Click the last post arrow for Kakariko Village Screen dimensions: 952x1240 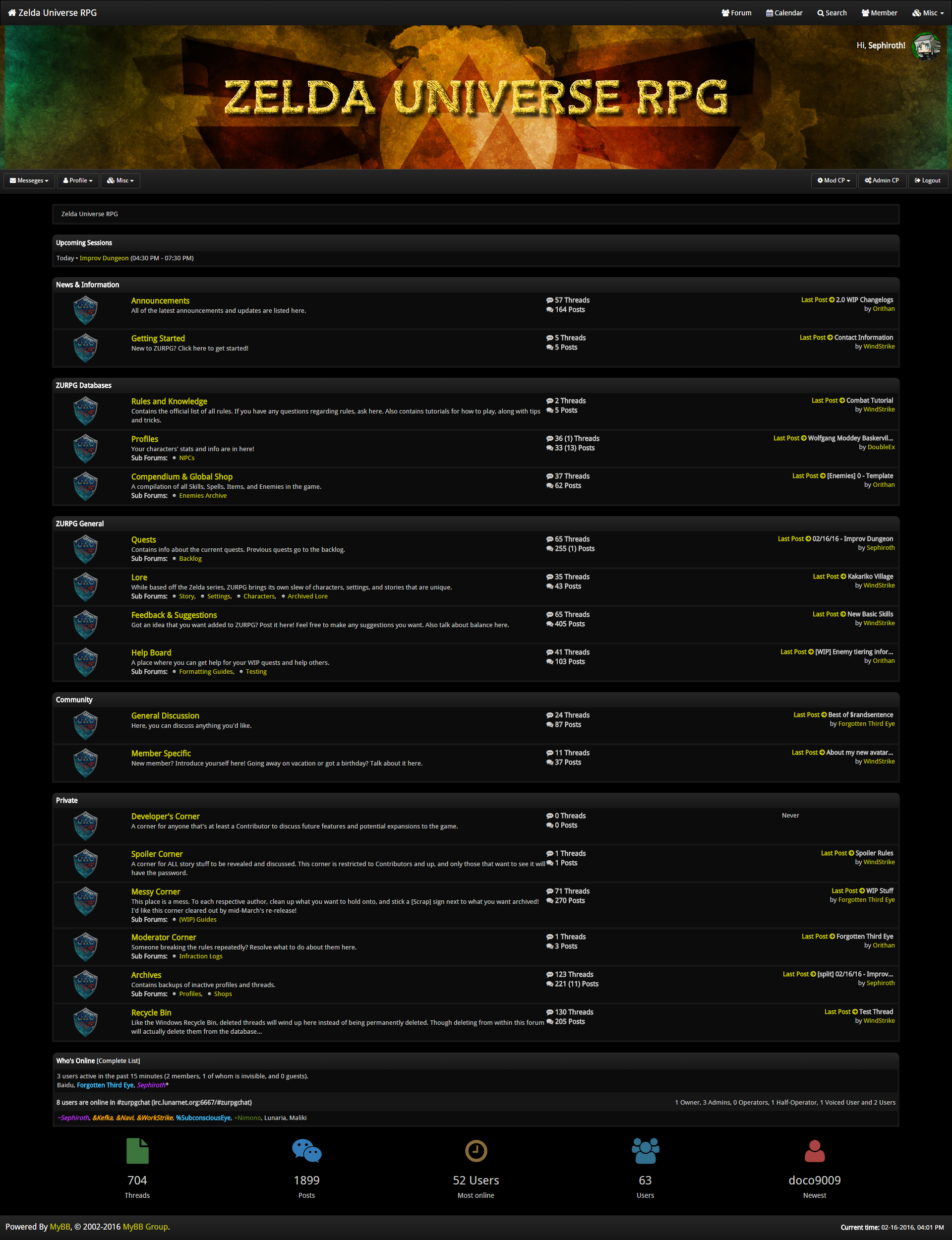point(843,577)
